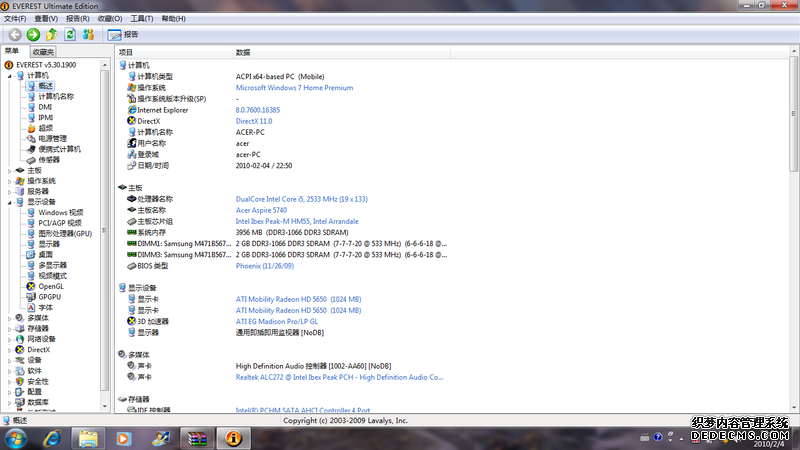Open the DualCore Intel Core i5 link
Image resolution: width=800 pixels, height=450 pixels.
(x=302, y=199)
